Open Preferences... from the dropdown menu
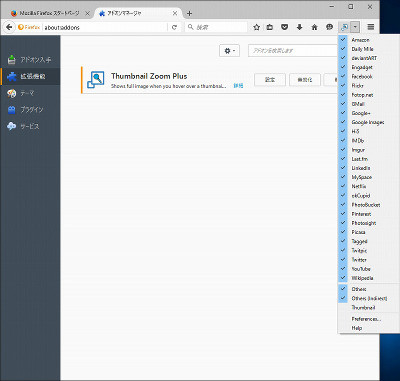The width and height of the screenshot is (400, 381). (x=368, y=319)
